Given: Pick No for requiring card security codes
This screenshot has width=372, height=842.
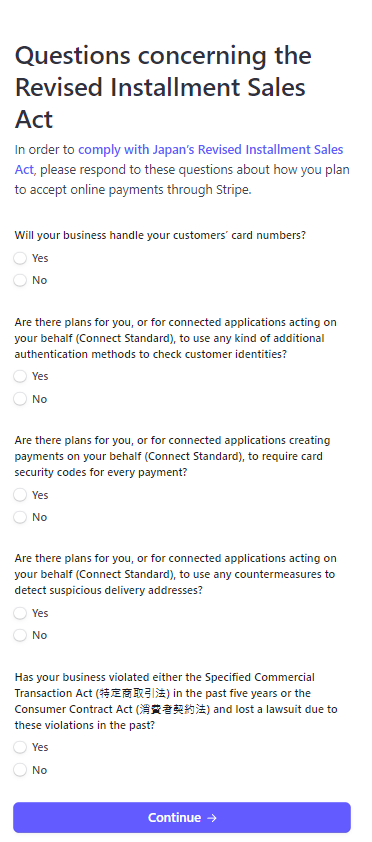Looking at the screenshot, I should [x=20, y=517].
